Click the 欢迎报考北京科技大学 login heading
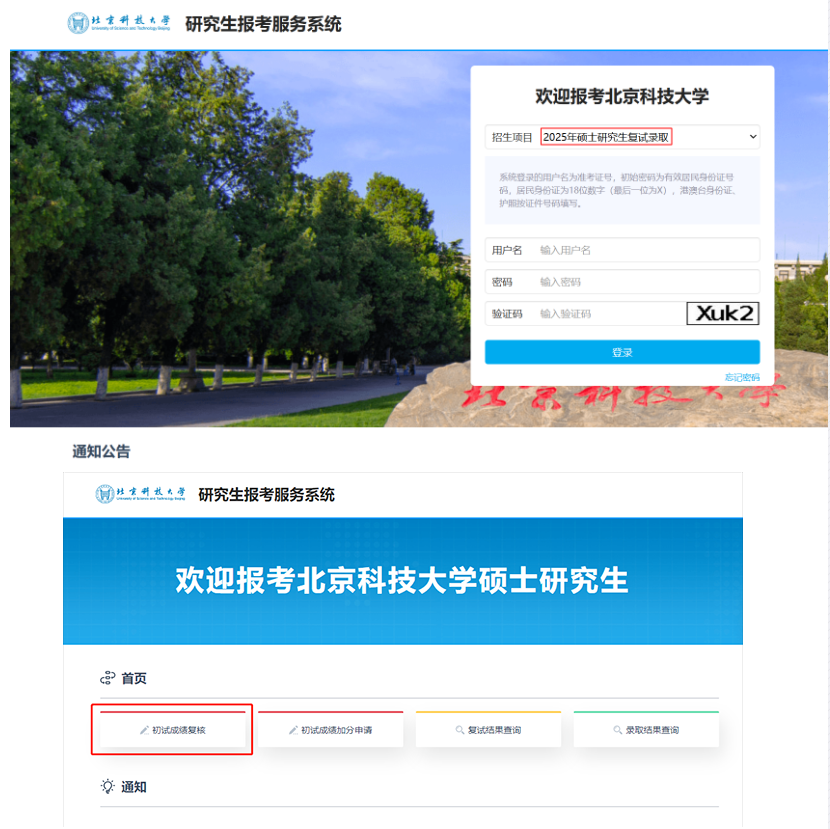 coord(622,96)
